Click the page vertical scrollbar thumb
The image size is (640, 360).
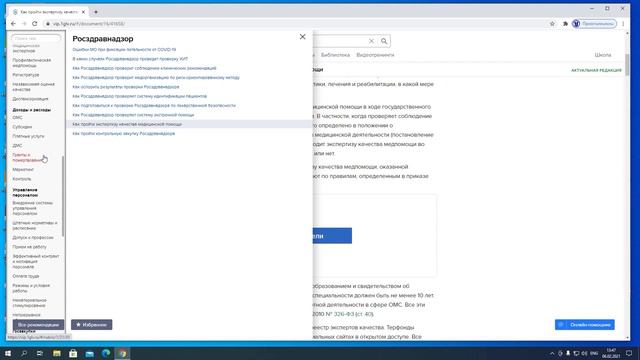627,65
